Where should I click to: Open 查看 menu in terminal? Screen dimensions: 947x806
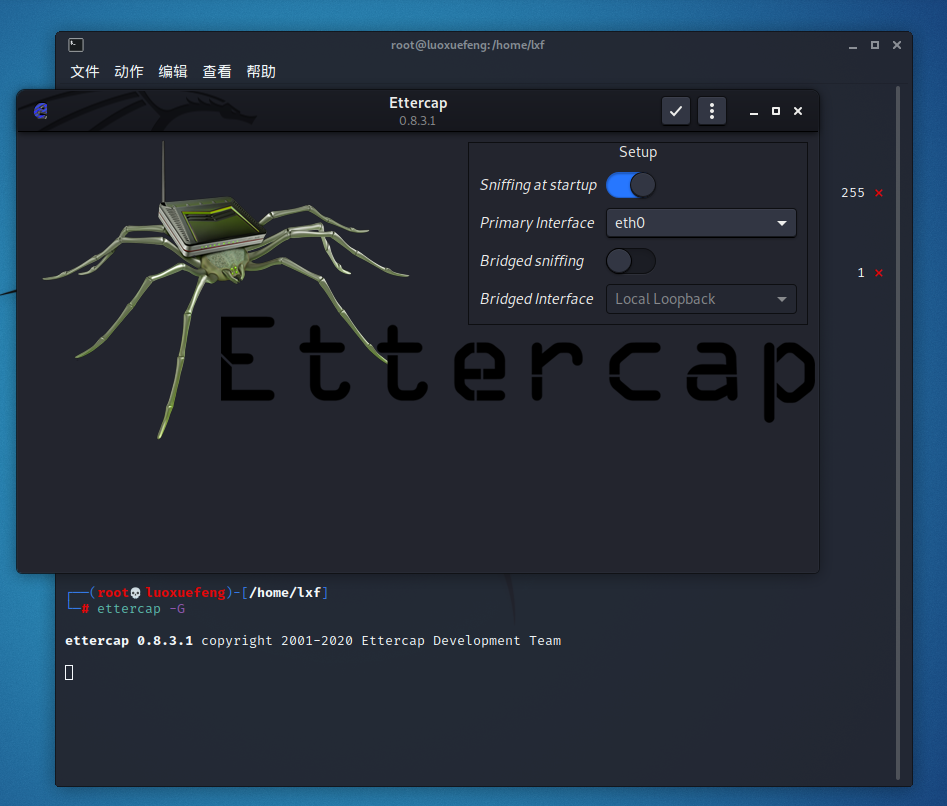[217, 72]
